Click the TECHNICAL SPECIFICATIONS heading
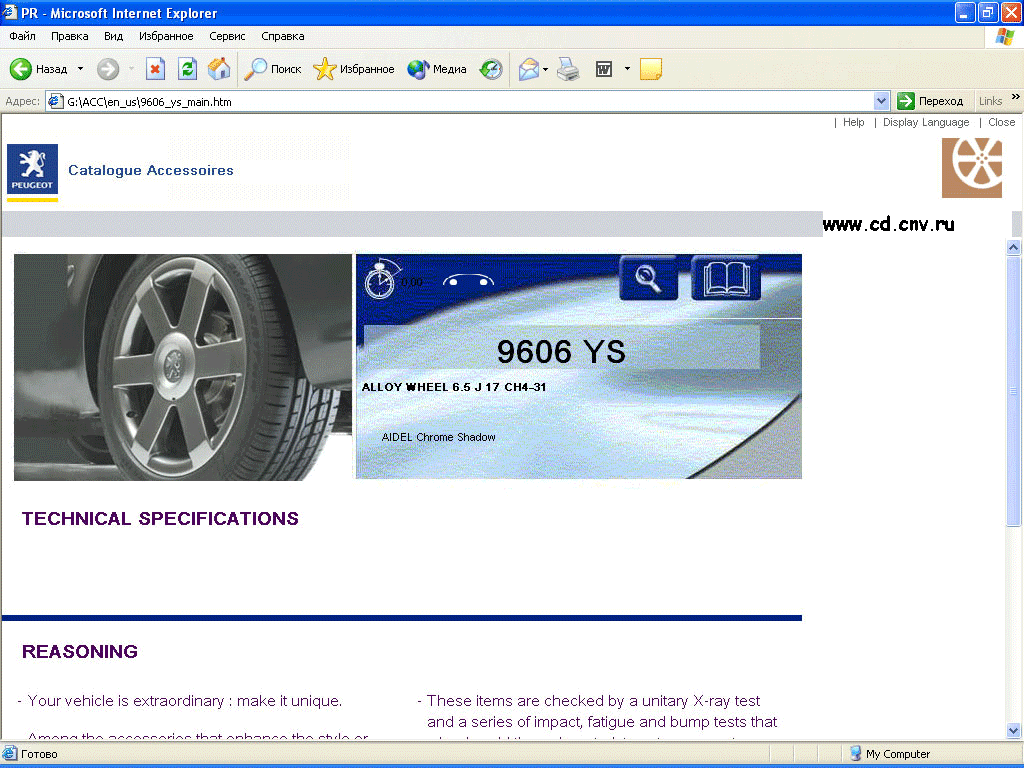This screenshot has height=768, width=1024. [x=160, y=519]
